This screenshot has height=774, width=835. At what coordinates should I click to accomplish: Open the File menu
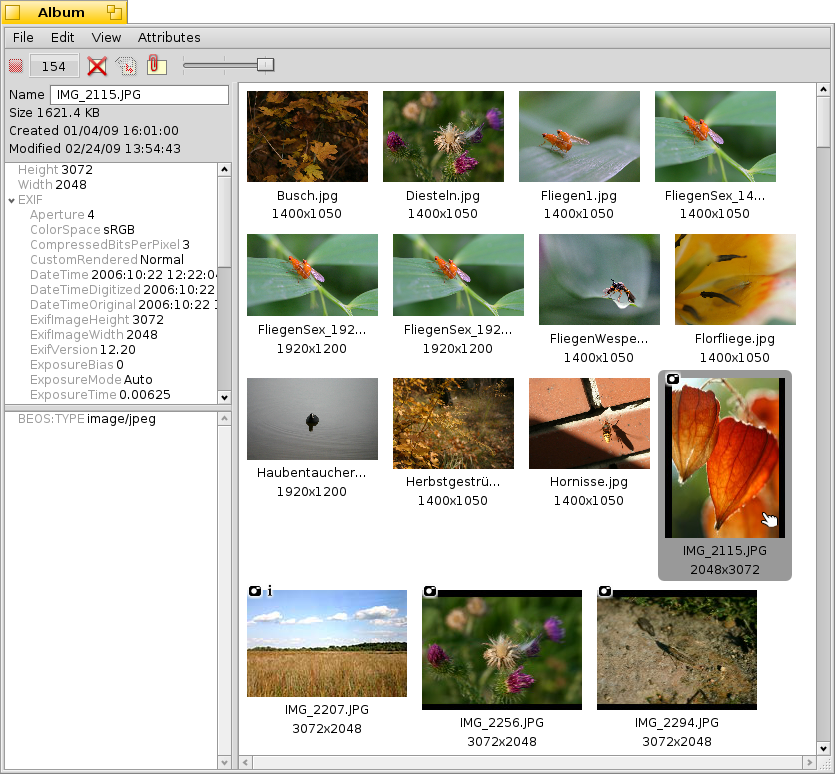point(23,37)
